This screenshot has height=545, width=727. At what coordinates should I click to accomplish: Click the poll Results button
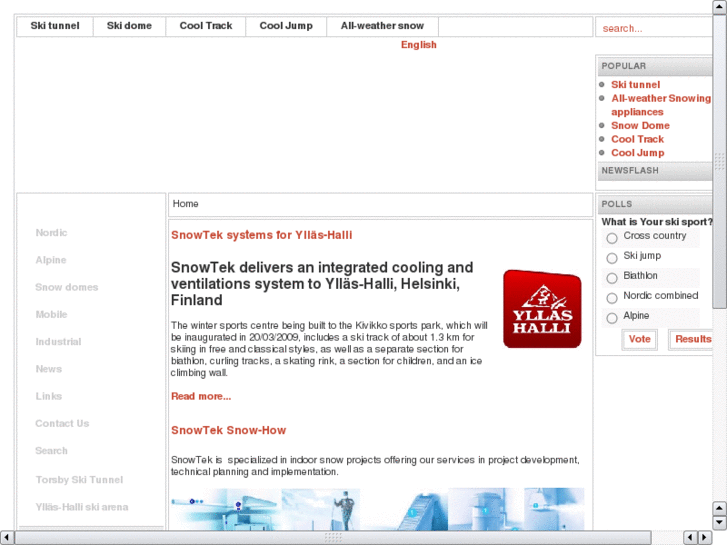[x=692, y=339]
